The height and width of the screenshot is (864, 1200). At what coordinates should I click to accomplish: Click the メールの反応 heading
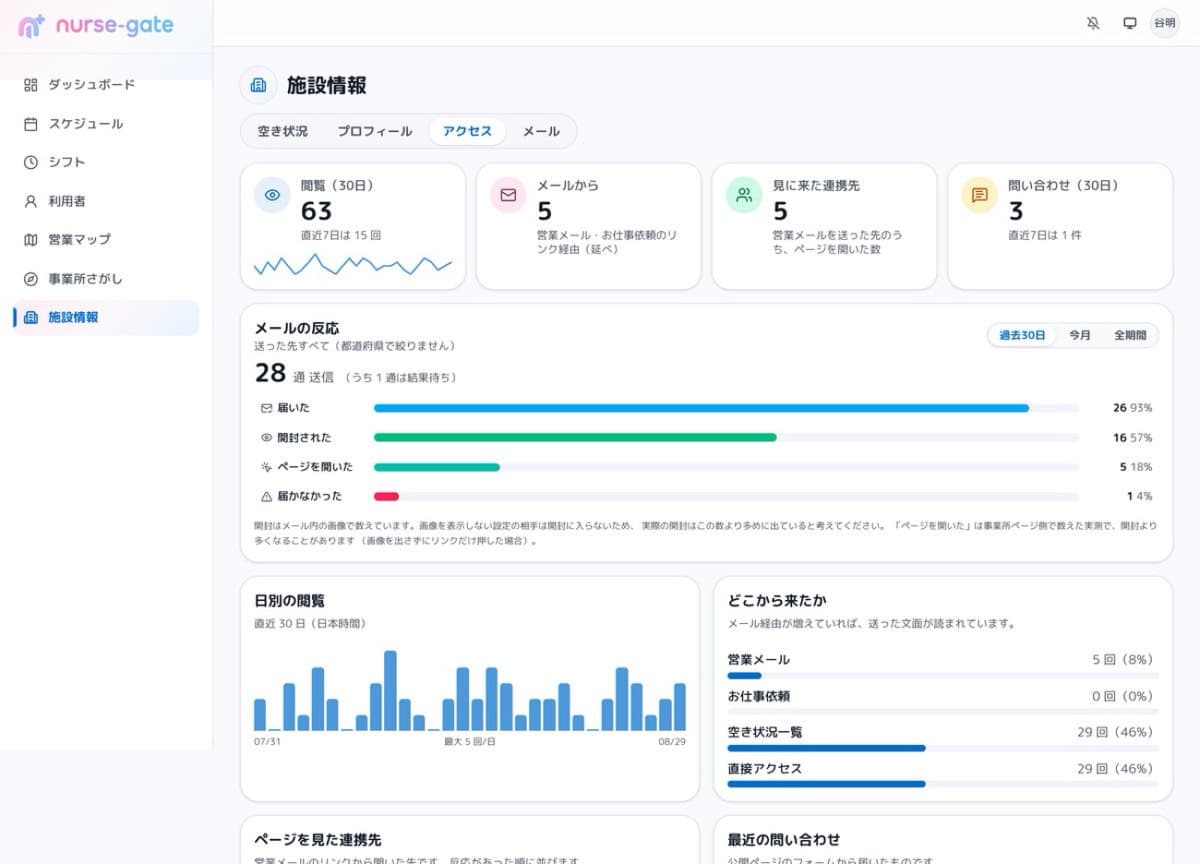[x=297, y=328]
